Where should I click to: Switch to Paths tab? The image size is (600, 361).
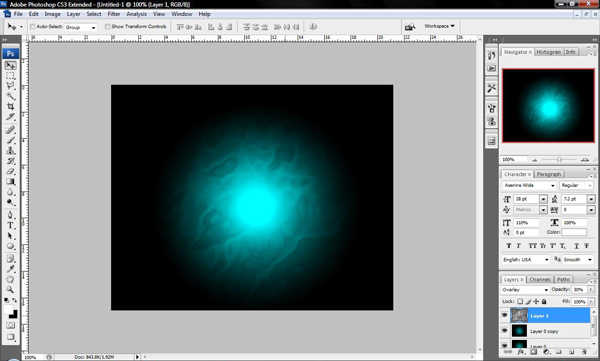pos(563,279)
